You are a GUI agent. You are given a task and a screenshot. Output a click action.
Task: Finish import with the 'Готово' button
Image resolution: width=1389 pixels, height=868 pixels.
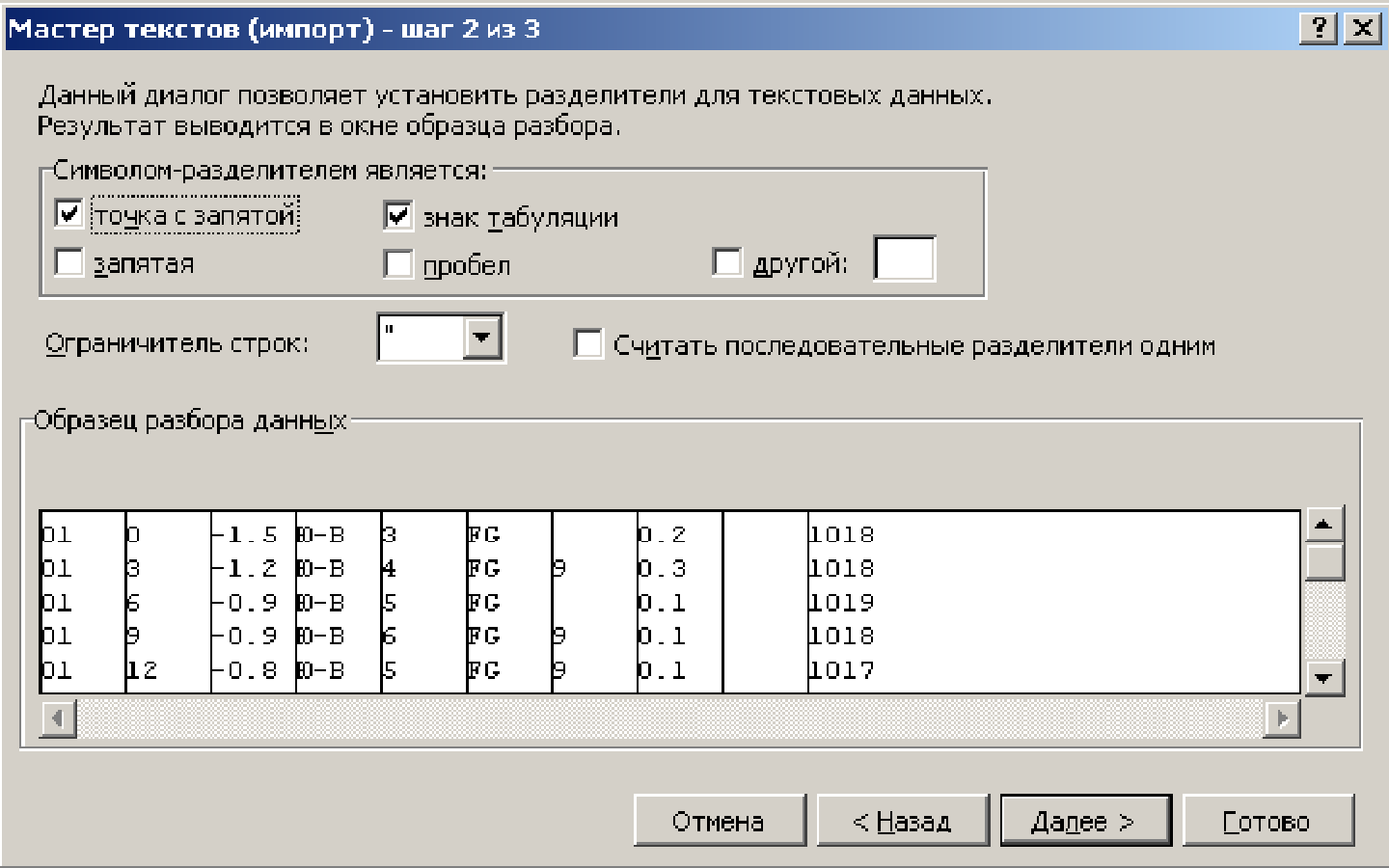click(x=1267, y=821)
